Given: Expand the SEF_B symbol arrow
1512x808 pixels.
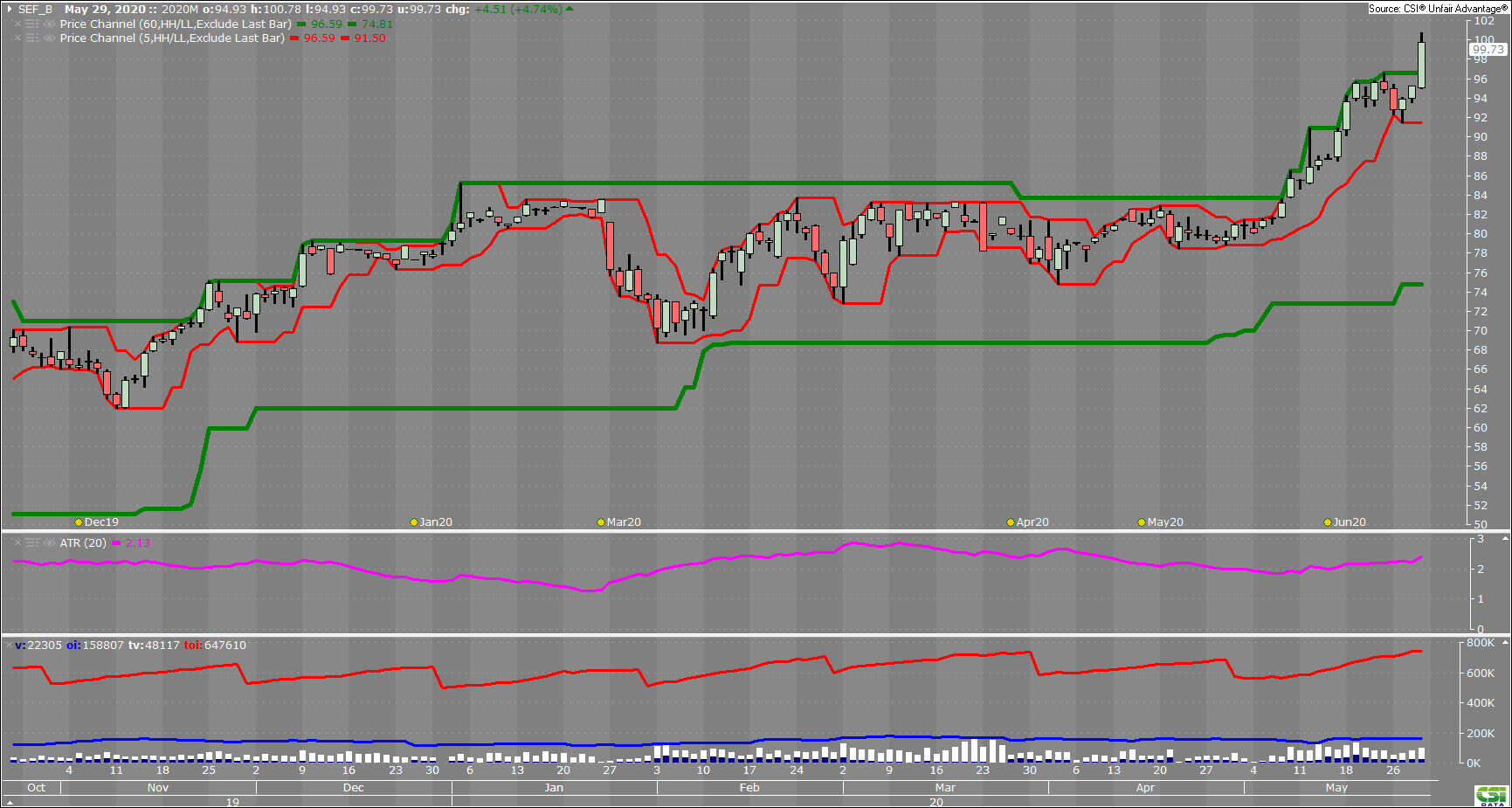Looking at the screenshot, I should pos(10,10).
